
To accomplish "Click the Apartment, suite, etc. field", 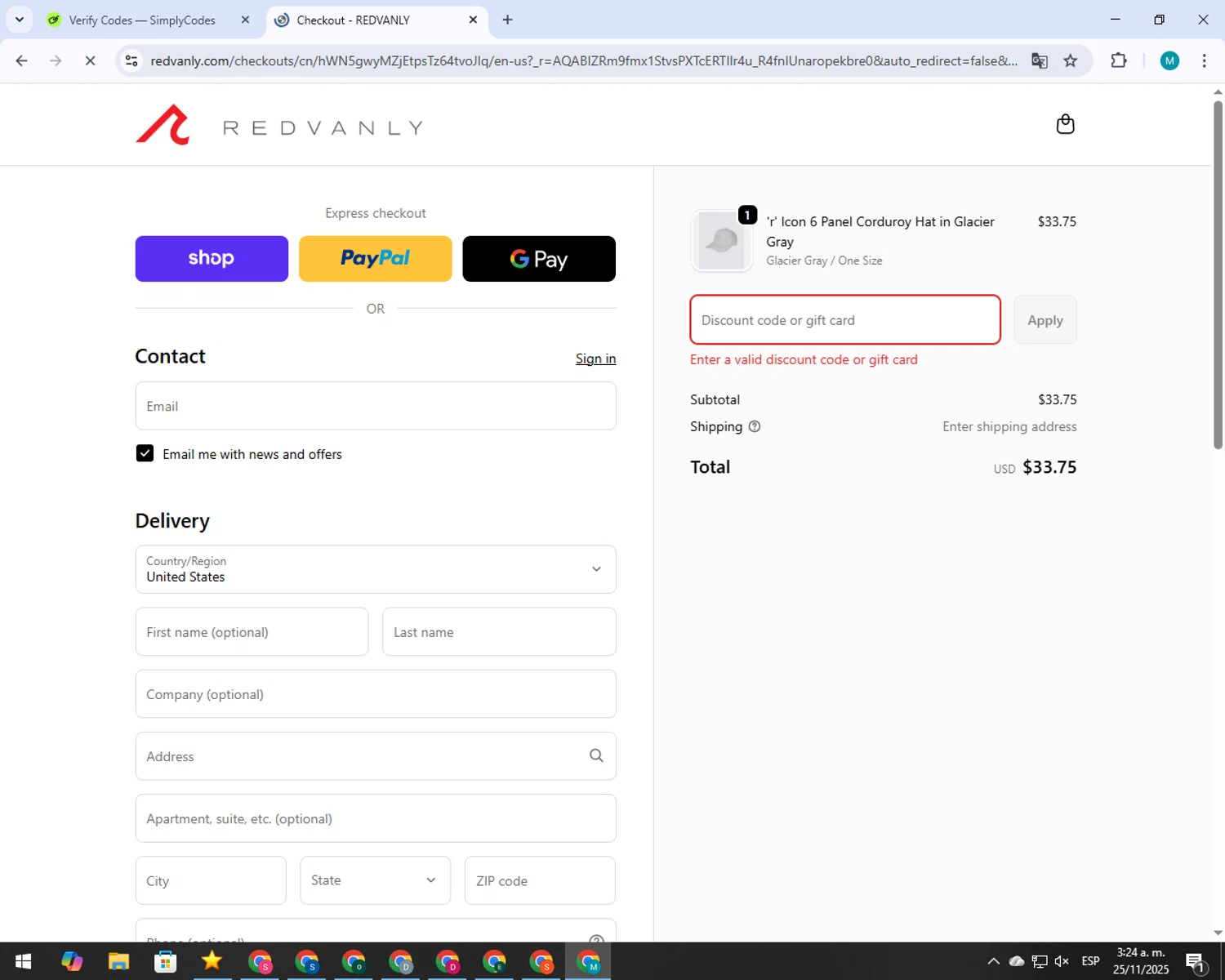I will [x=376, y=818].
